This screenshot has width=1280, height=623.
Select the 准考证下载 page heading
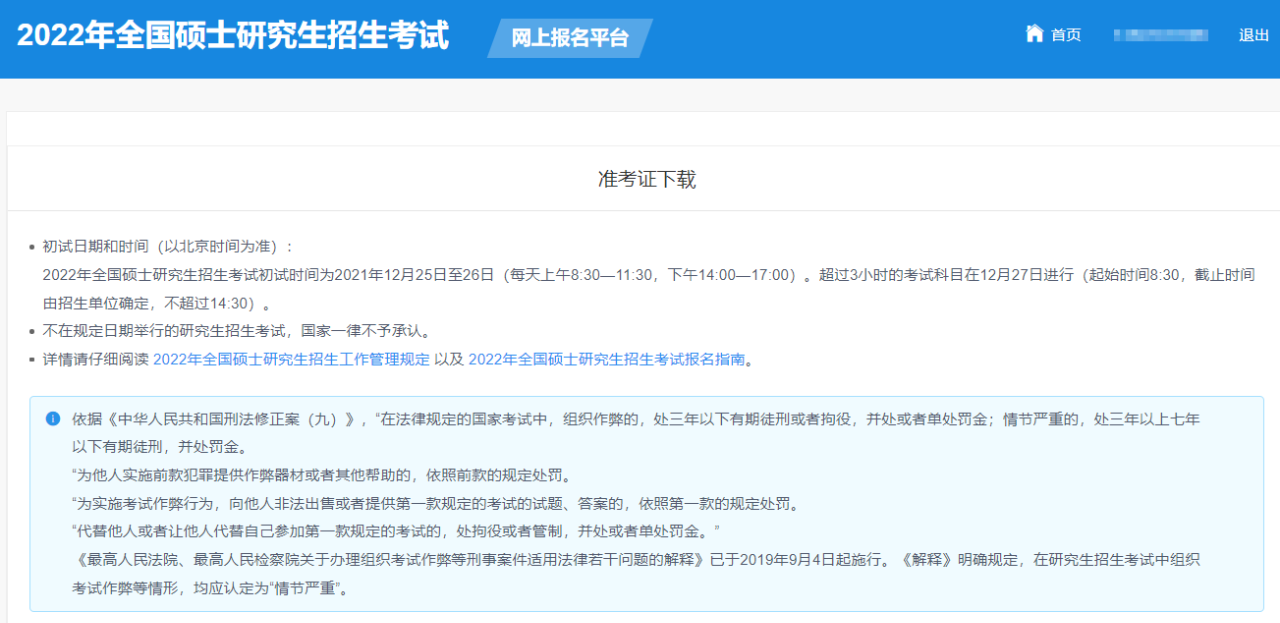point(646,180)
